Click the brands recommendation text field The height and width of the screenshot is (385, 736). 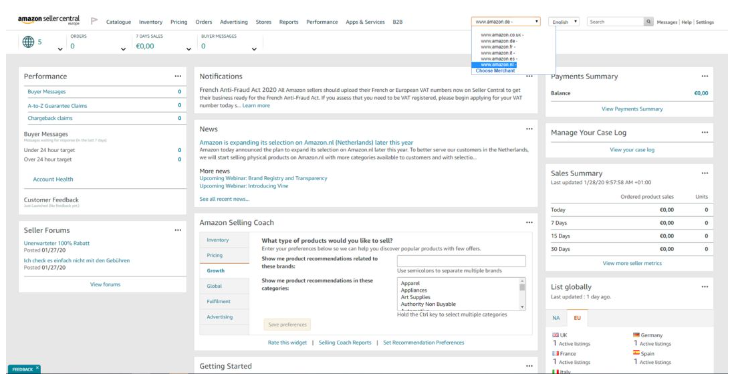(461, 261)
